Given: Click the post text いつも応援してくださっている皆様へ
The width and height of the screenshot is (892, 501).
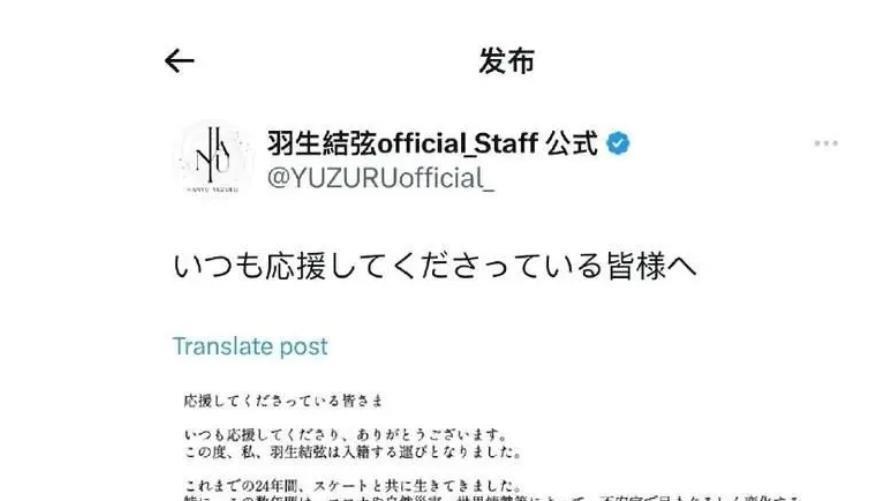Looking at the screenshot, I should (435, 266).
